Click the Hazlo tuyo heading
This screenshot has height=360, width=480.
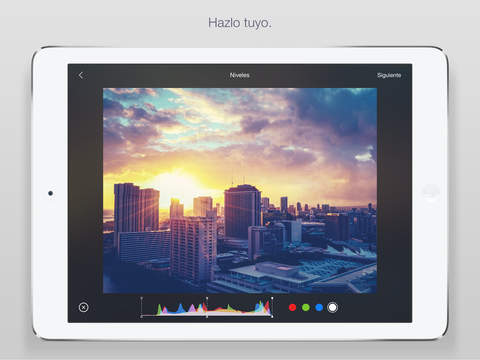(240, 23)
